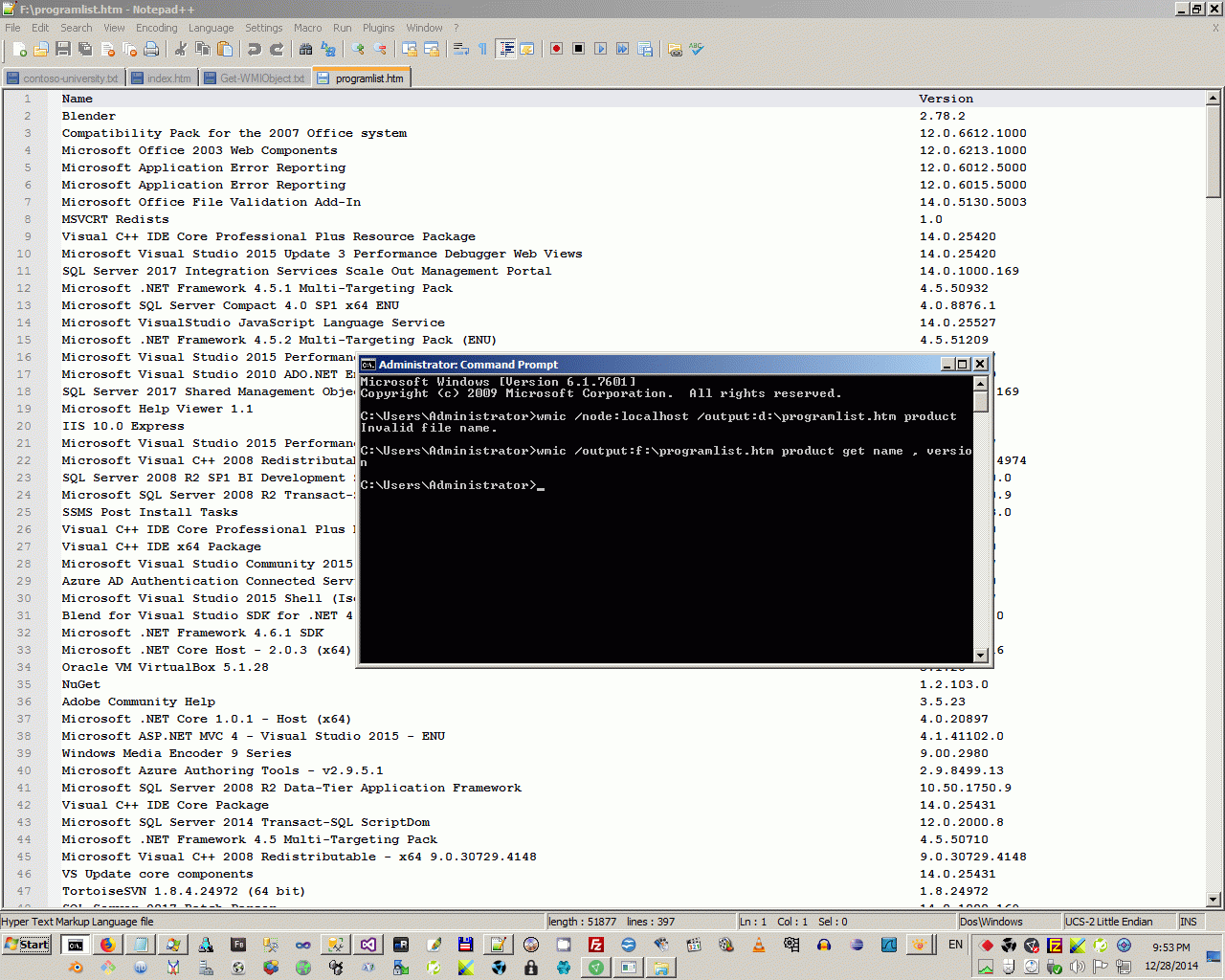Click the New file toolbar icon
The width and height of the screenshot is (1225, 980).
(19, 49)
